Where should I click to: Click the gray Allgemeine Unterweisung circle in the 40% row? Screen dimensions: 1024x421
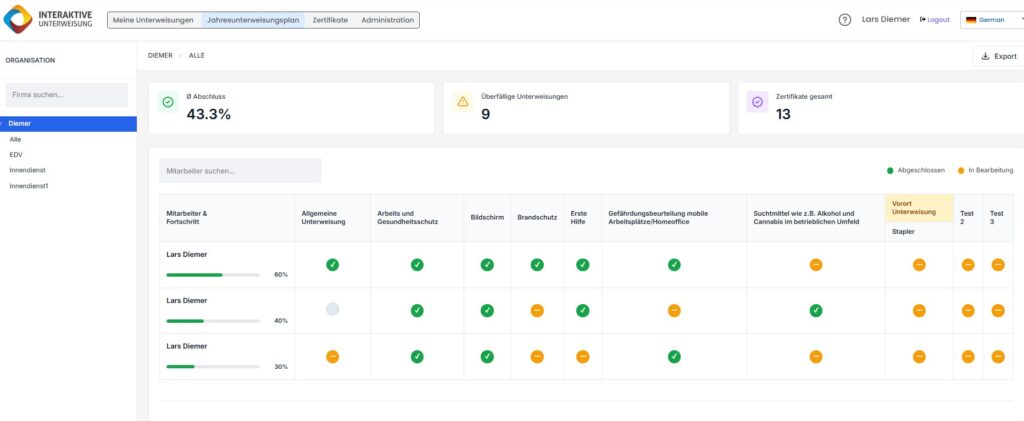pyautogui.click(x=332, y=310)
